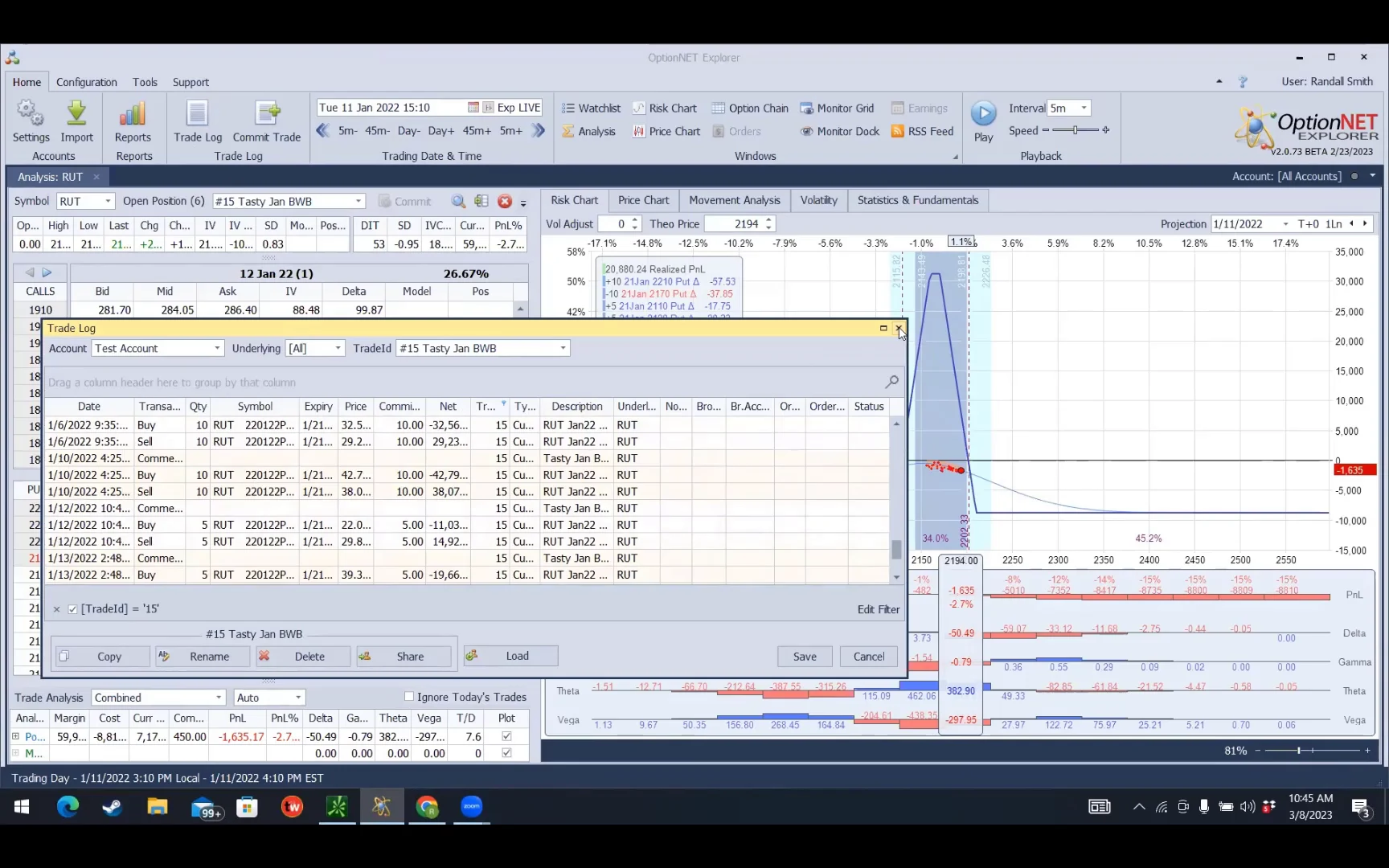The image size is (1389, 868).
Task: Open the Option Chain window
Action: [750, 108]
